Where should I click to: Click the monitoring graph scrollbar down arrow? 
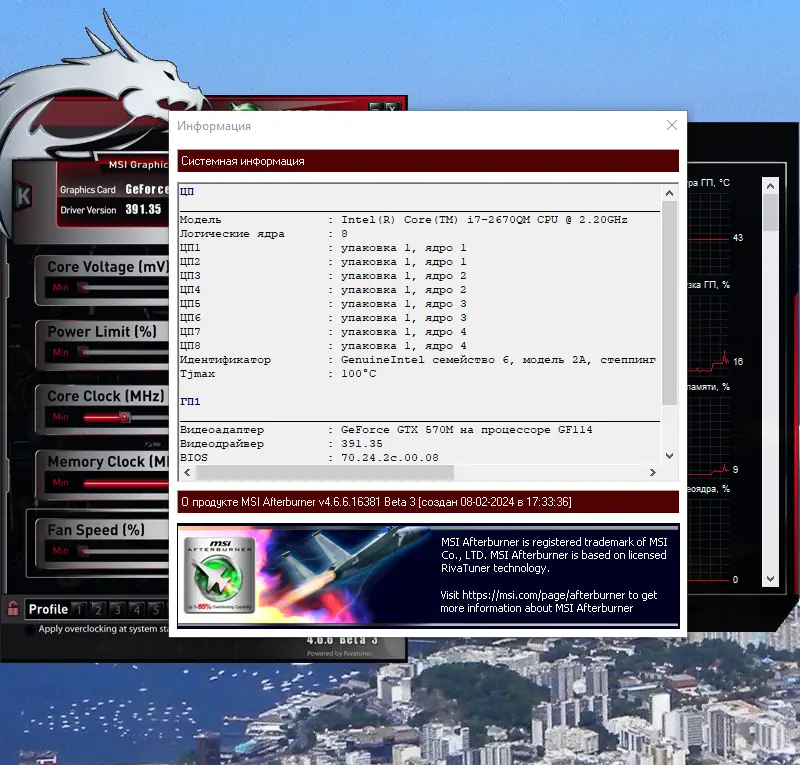pyautogui.click(x=770, y=579)
